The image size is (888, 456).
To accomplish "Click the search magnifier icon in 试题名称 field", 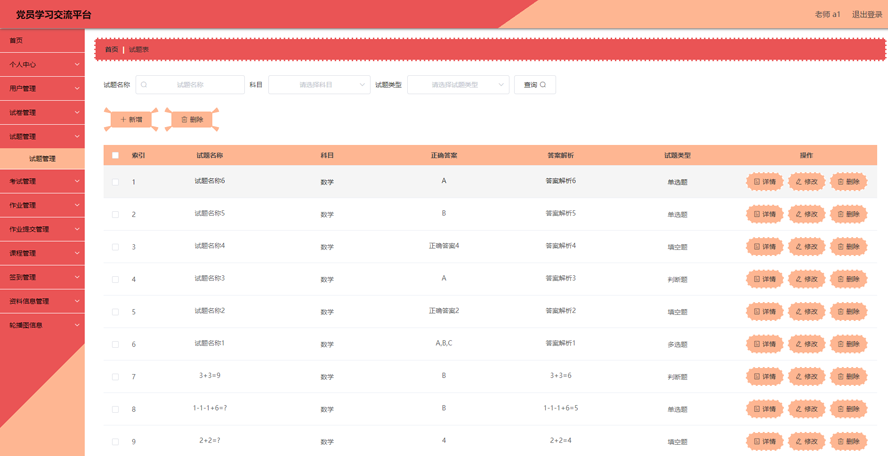I will pyautogui.click(x=144, y=85).
